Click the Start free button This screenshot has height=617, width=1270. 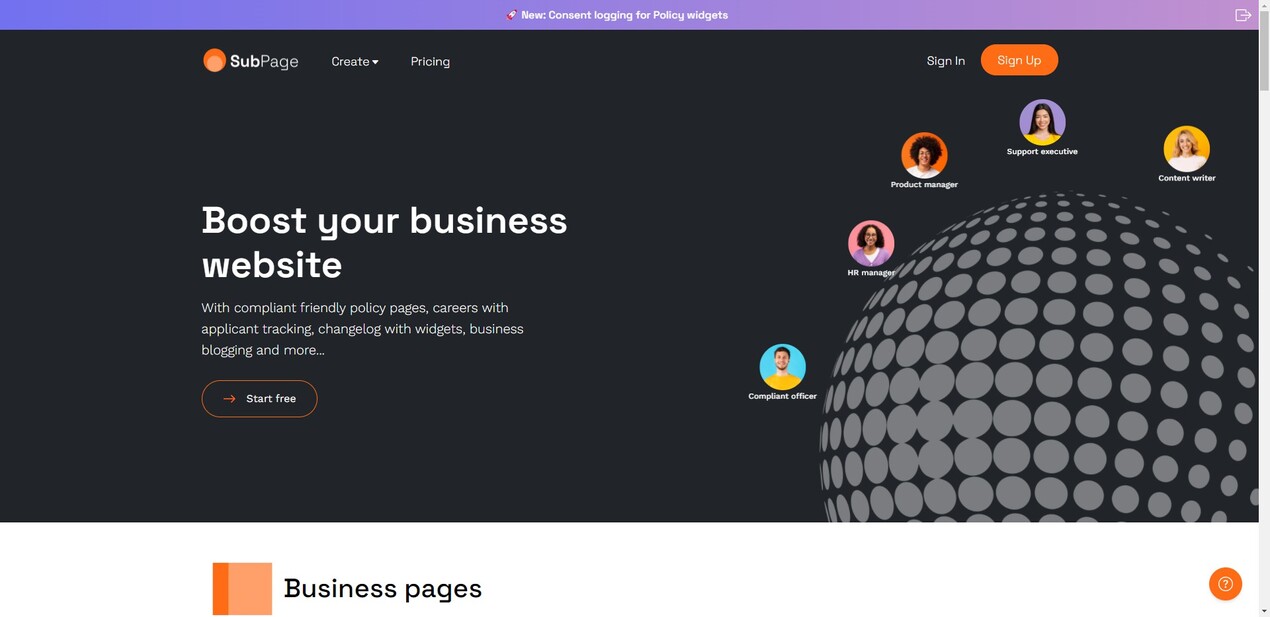[x=259, y=398]
